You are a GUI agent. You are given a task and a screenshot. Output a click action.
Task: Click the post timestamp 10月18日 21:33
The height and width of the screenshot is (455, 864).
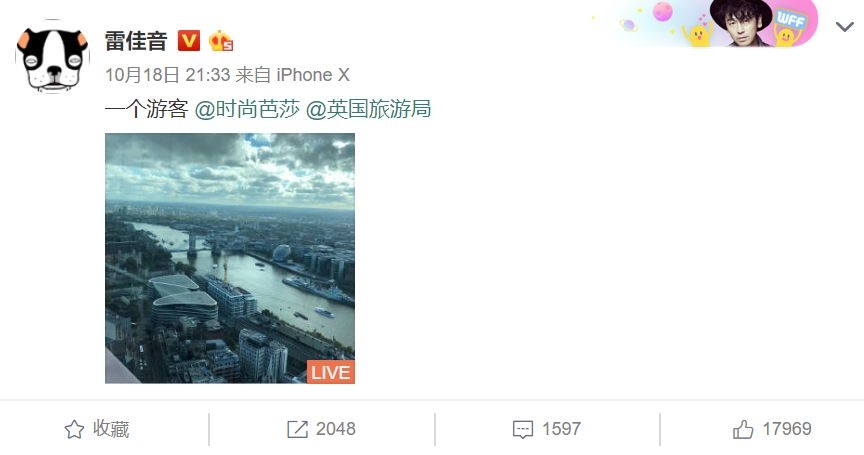tap(168, 75)
